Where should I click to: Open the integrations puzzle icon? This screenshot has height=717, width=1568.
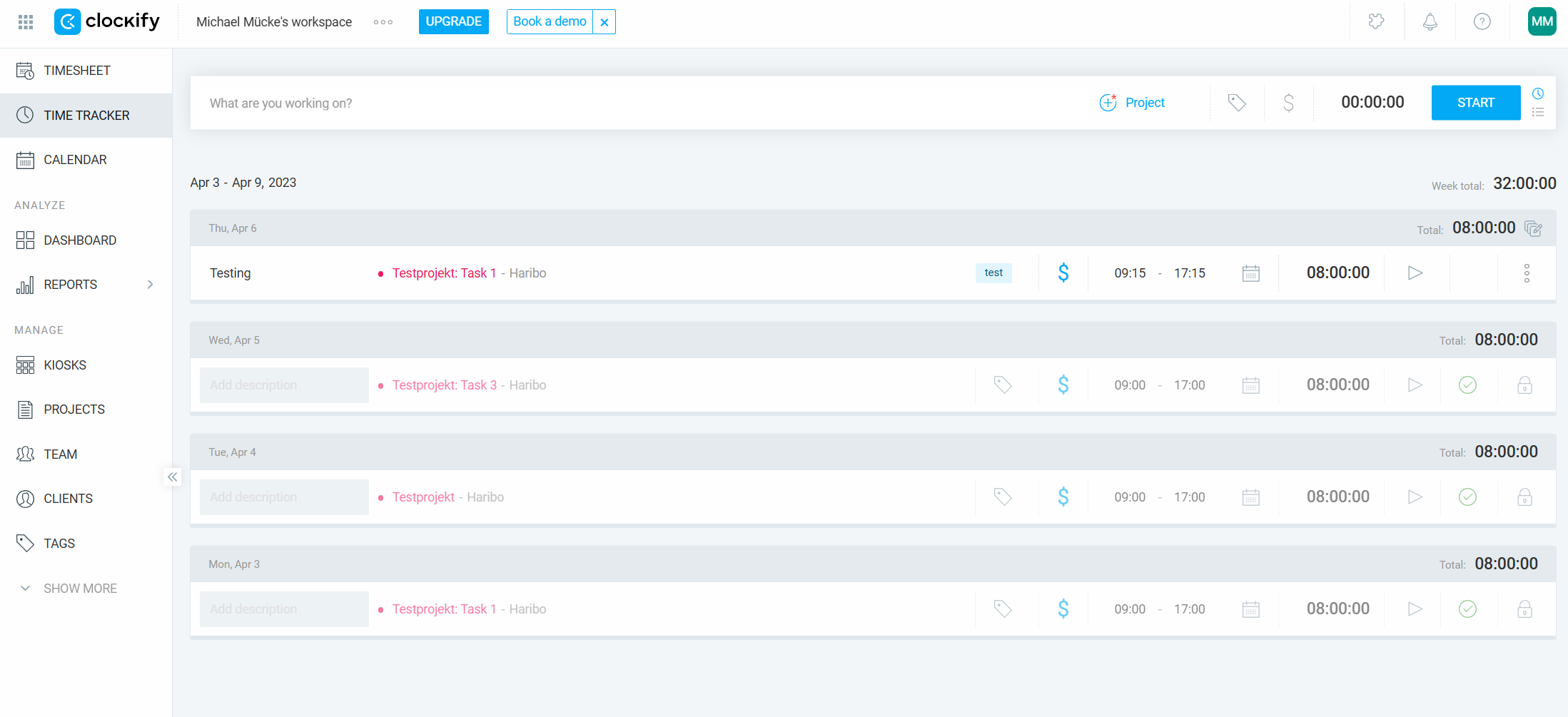[x=1377, y=21]
